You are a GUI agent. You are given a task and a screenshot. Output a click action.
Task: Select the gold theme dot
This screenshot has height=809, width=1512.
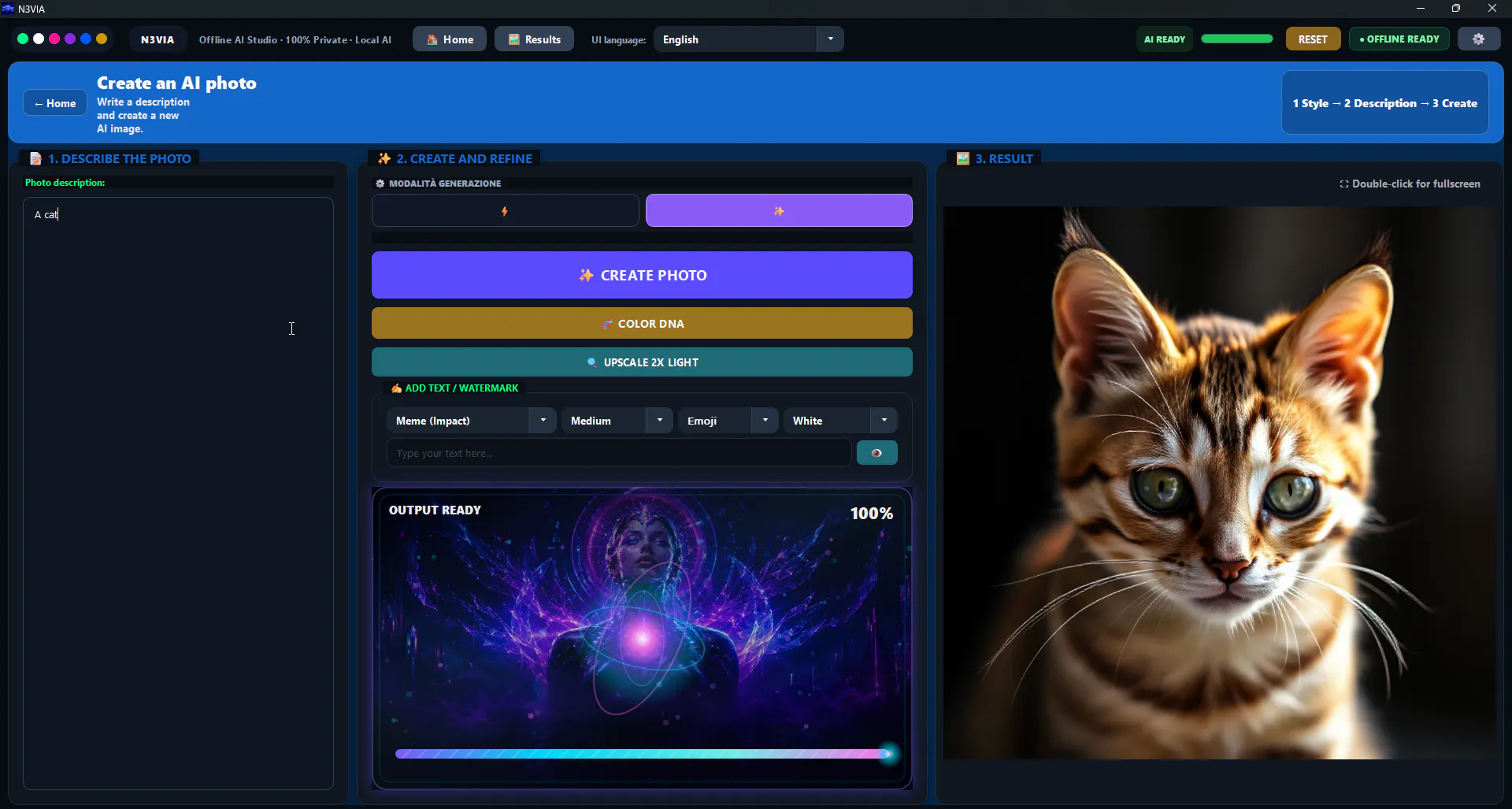(102, 39)
